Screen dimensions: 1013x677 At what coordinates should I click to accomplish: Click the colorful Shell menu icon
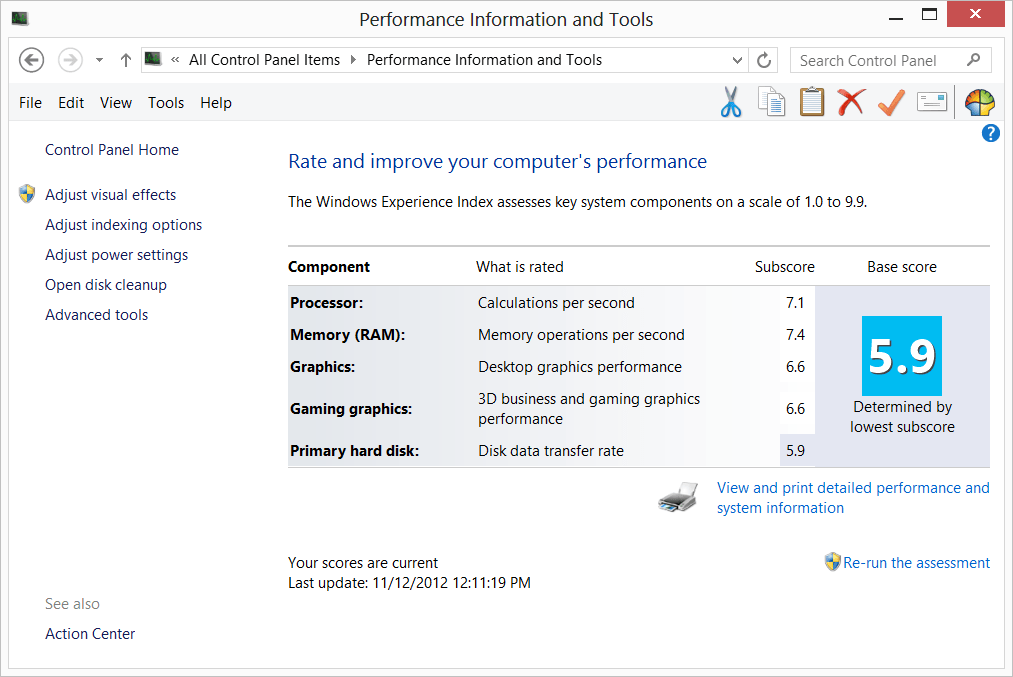979,102
